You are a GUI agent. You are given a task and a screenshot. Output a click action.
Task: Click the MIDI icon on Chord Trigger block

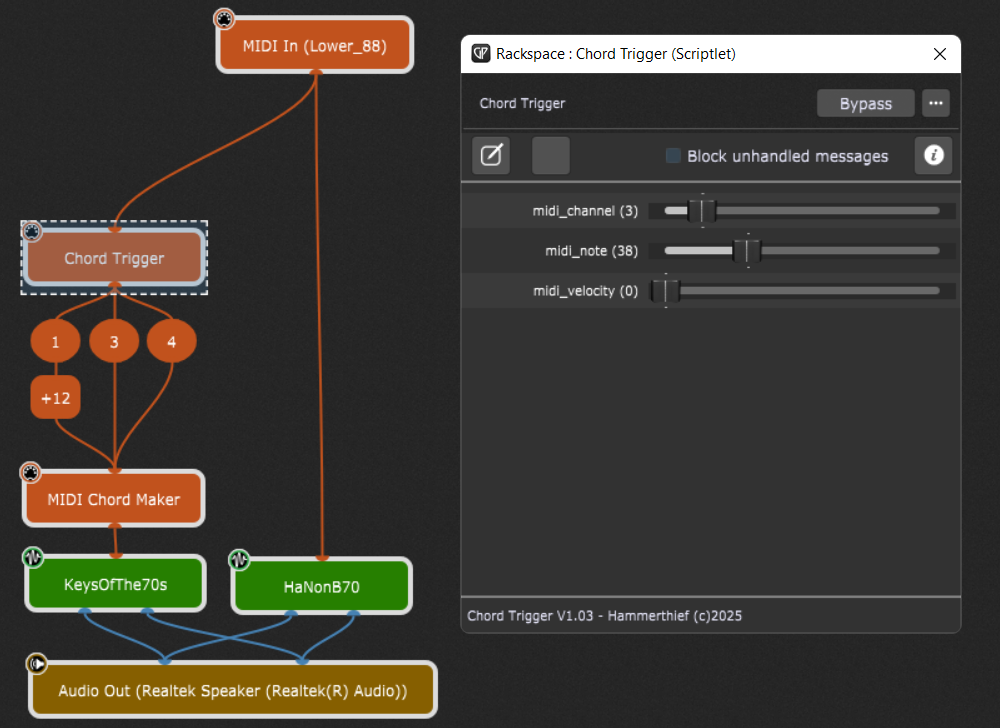coord(32,231)
